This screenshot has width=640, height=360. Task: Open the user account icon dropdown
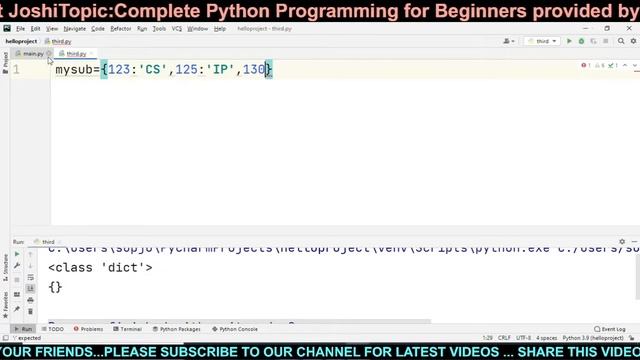509,41
